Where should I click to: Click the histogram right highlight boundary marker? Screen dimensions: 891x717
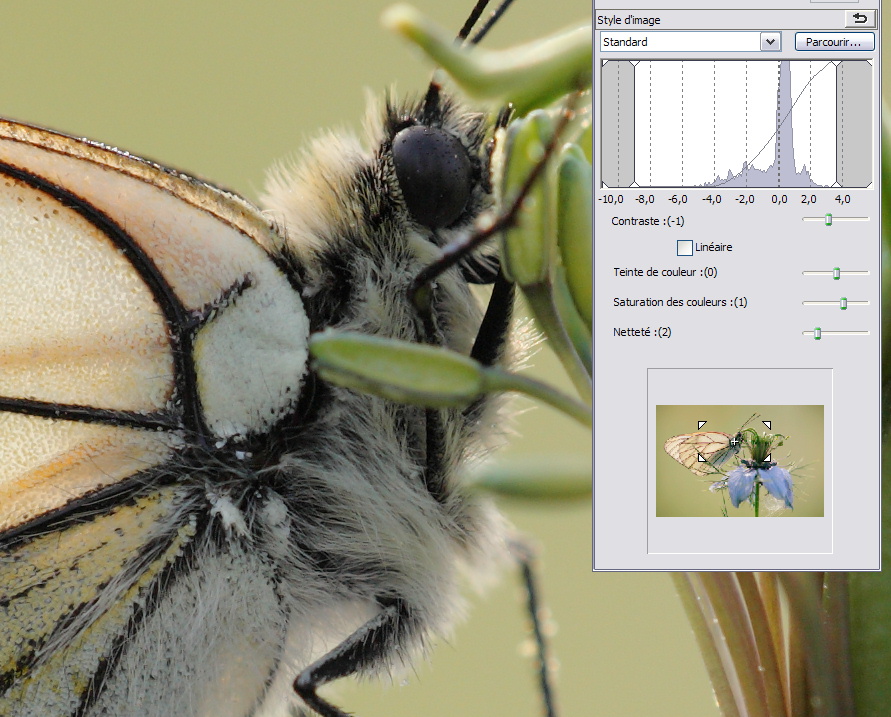(836, 124)
